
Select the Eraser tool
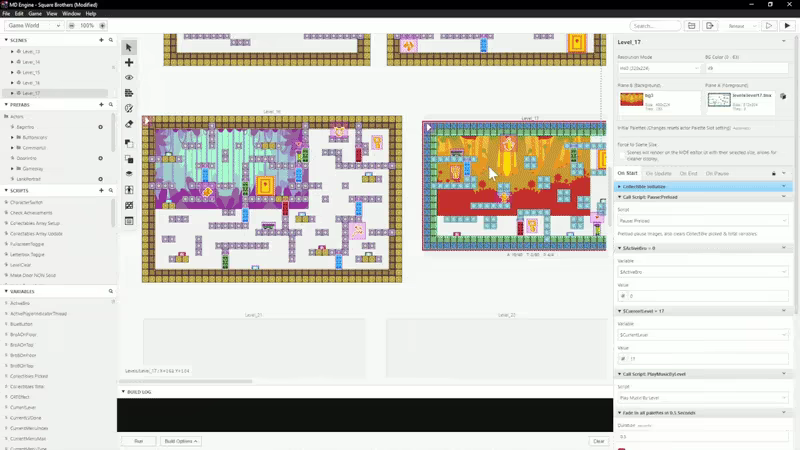pyautogui.click(x=129, y=124)
